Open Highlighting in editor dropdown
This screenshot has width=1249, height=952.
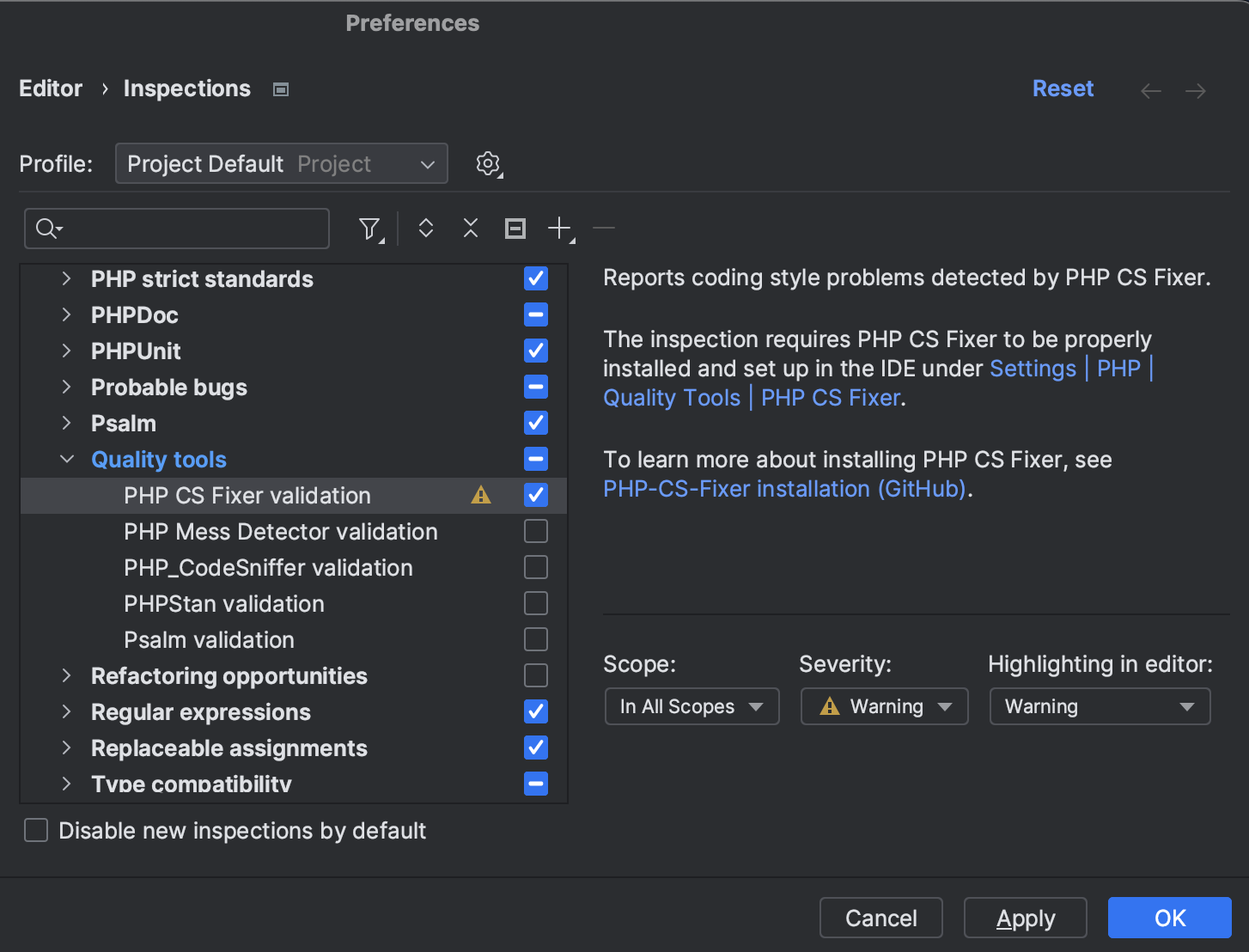coord(1099,706)
